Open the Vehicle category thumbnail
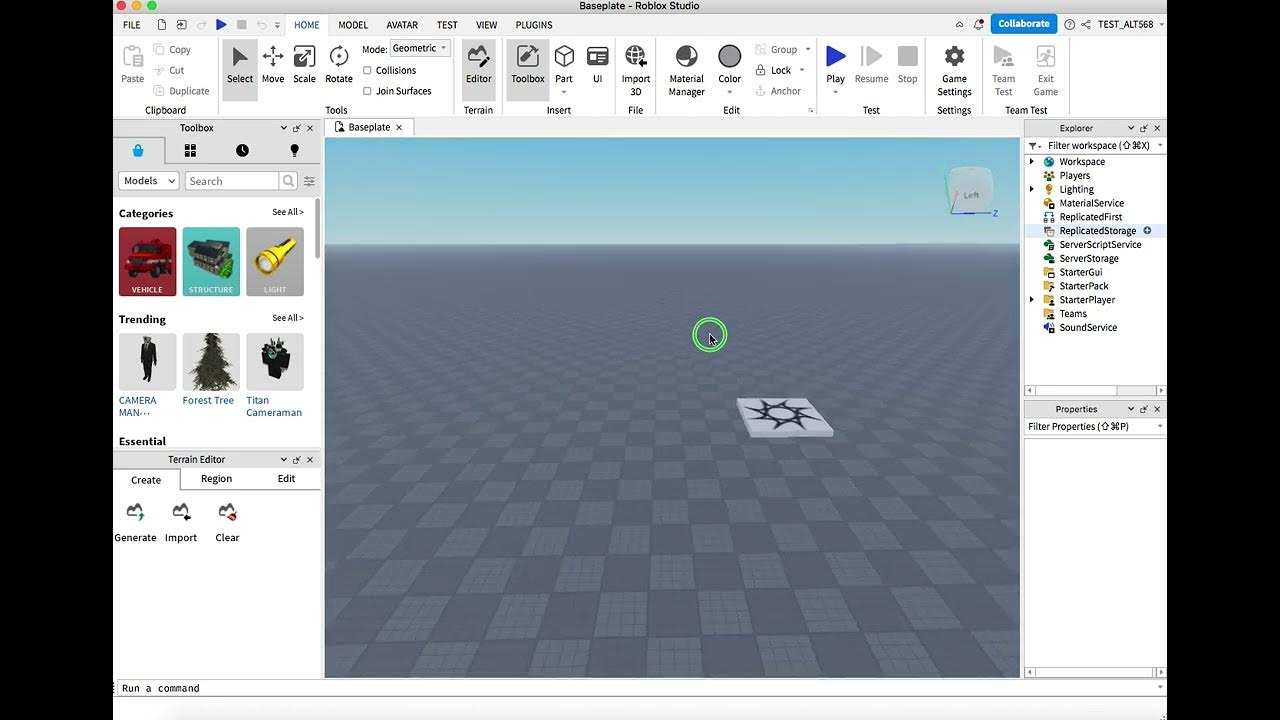 coord(147,261)
